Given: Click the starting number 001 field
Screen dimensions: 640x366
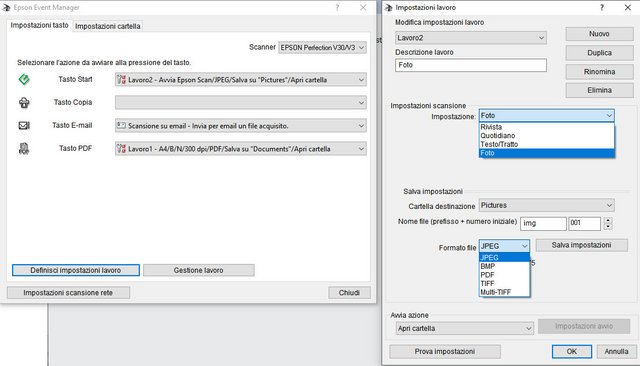Looking at the screenshot, I should [584, 223].
